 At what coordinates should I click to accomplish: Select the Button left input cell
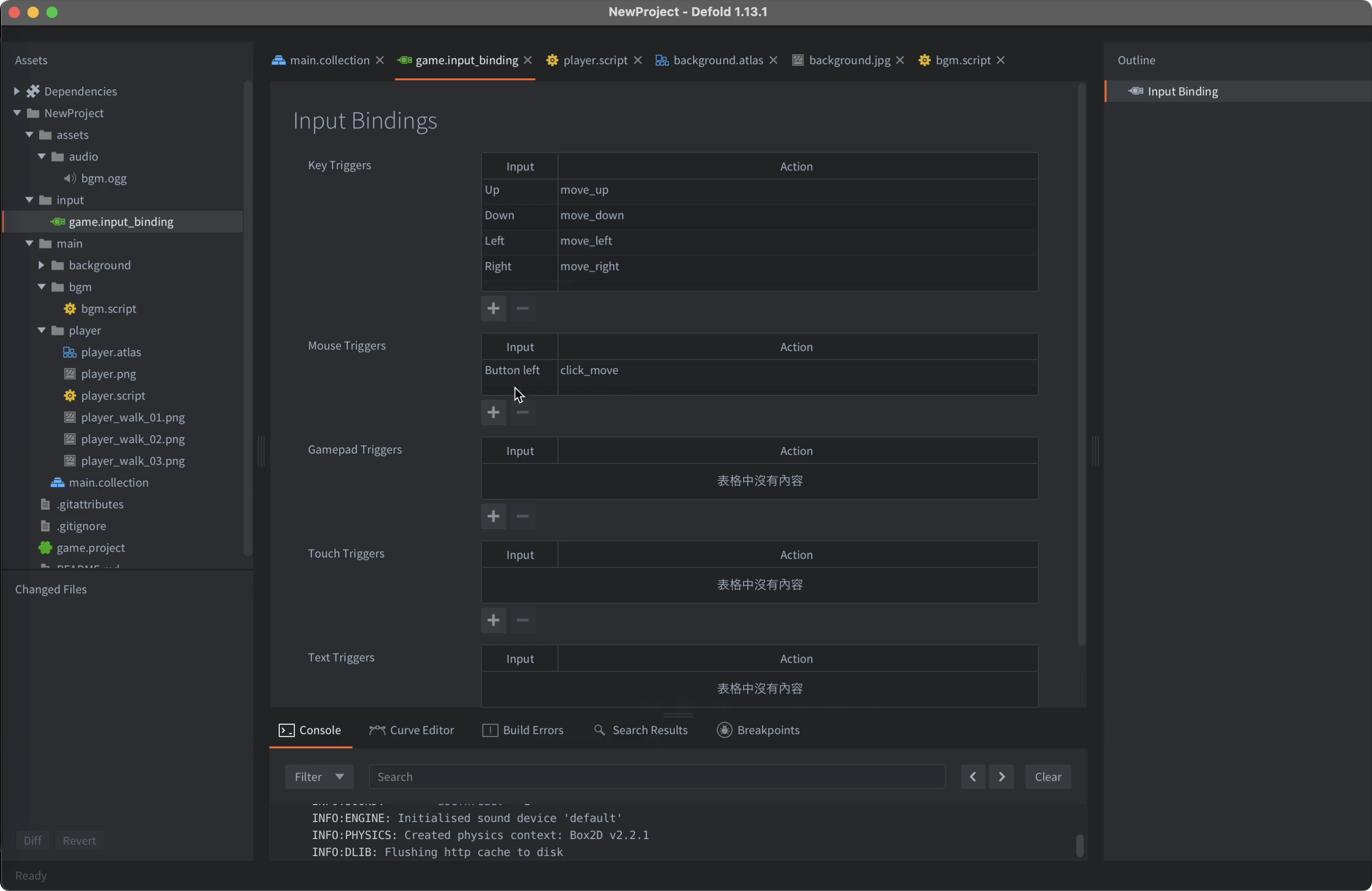[x=519, y=370]
